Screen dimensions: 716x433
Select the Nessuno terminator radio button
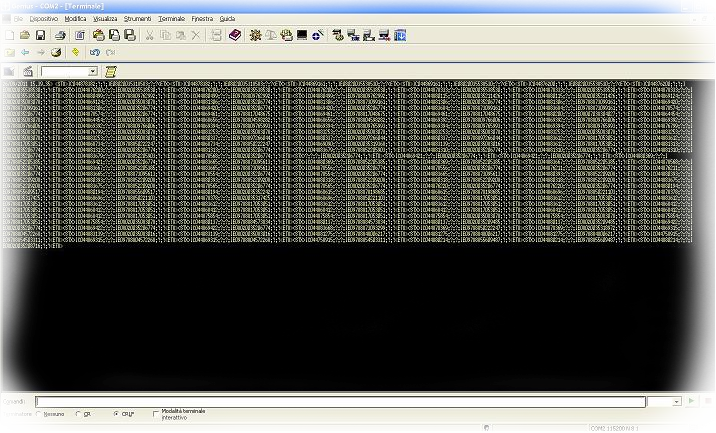(x=39, y=414)
